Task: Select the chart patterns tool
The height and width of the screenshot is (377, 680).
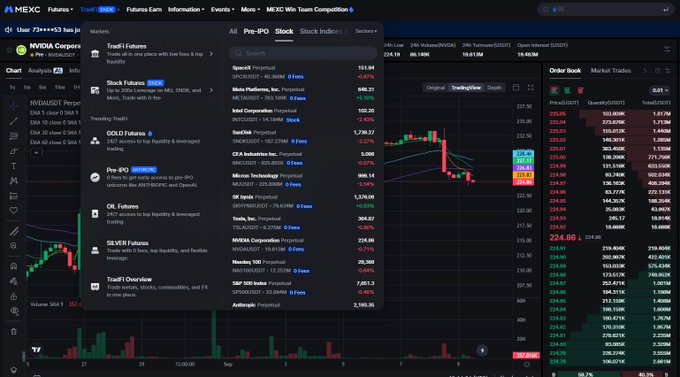Action: pyautogui.click(x=13, y=180)
